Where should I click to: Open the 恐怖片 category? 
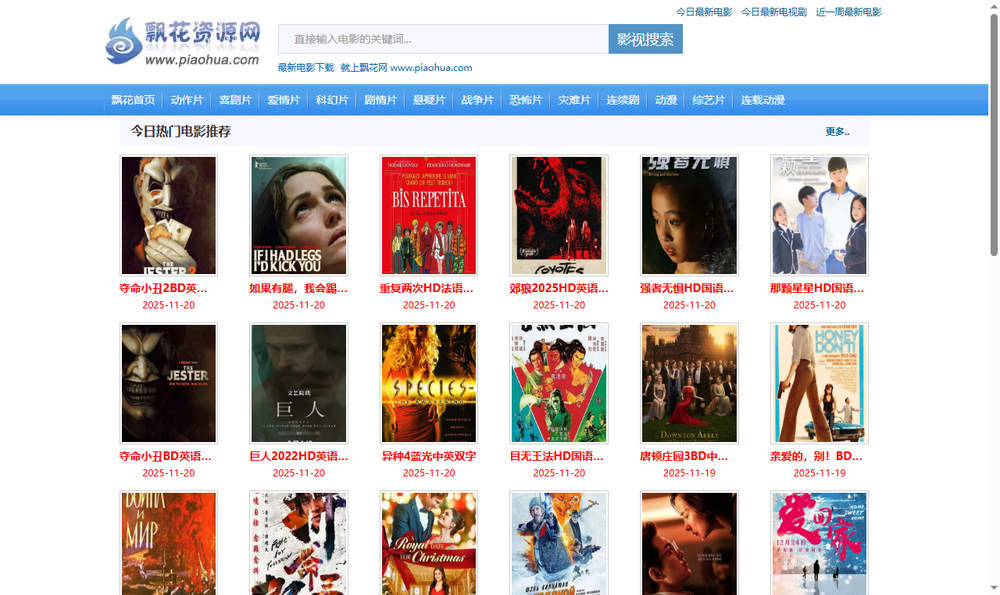(x=526, y=100)
